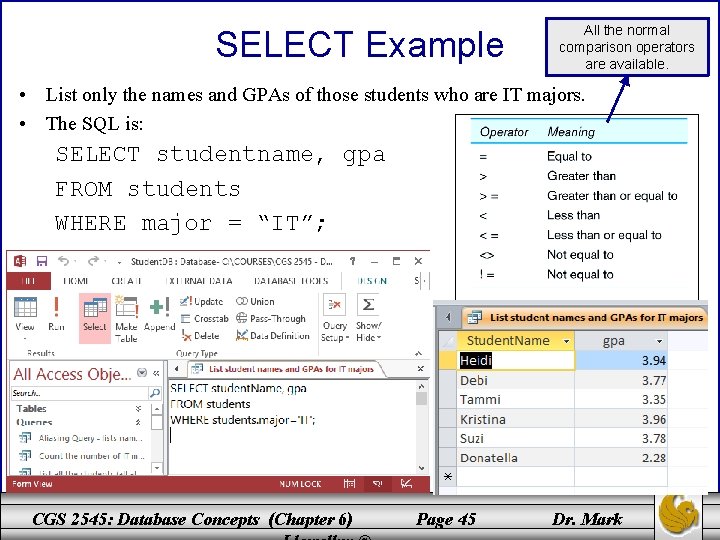Choose the Crosstab query type

coord(205,318)
